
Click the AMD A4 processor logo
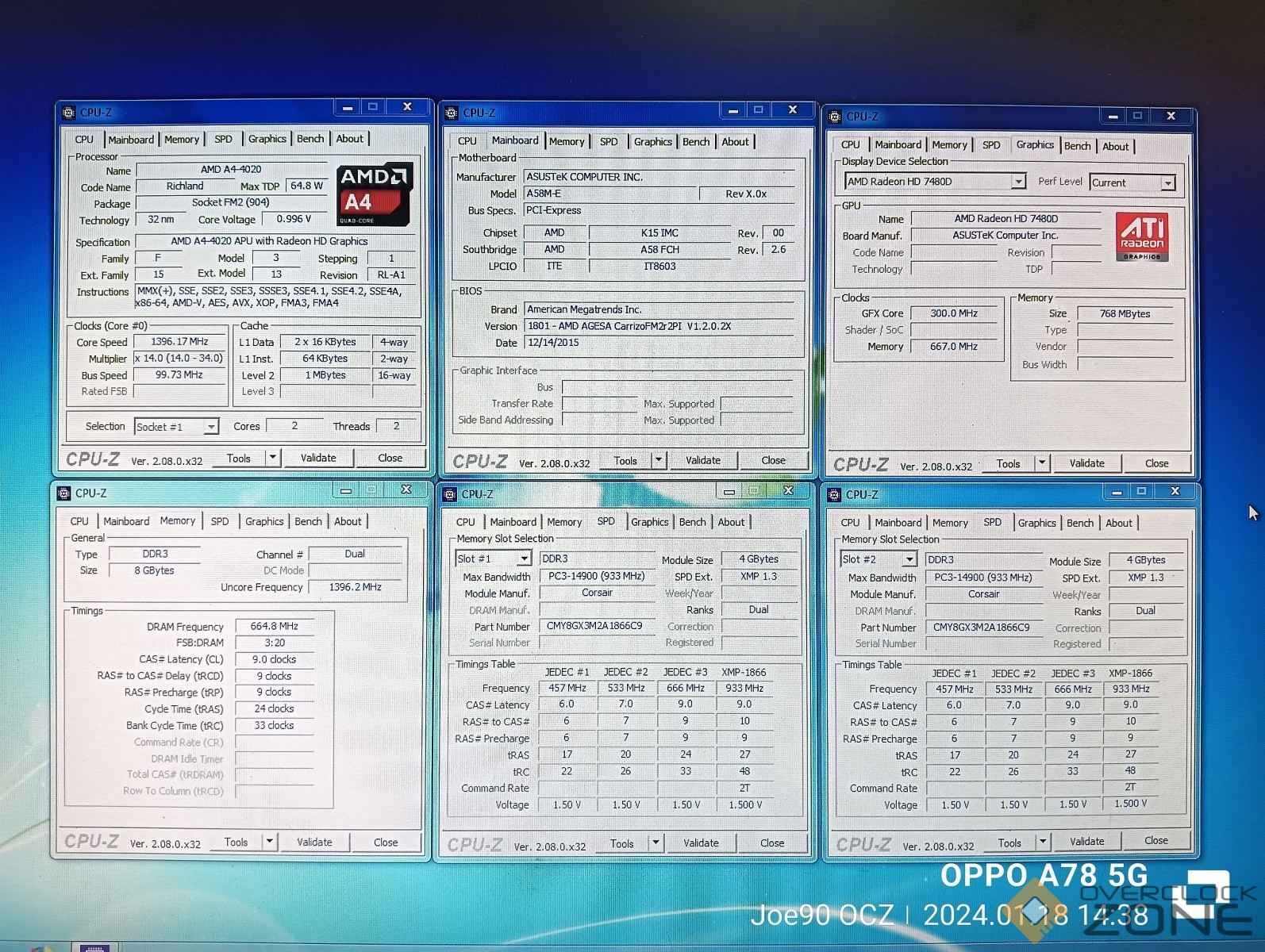pos(375,194)
